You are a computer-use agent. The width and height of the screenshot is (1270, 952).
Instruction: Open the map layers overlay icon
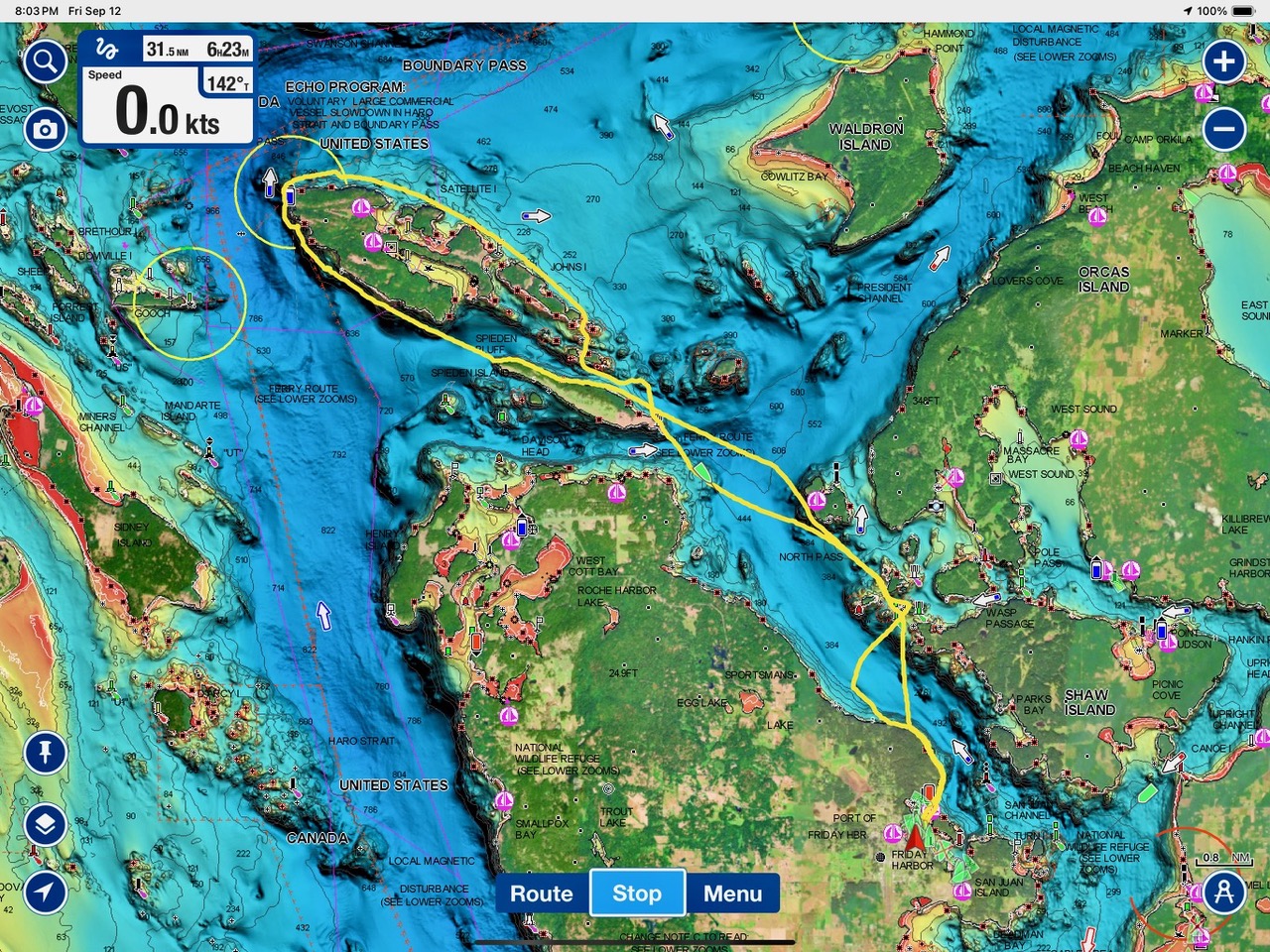[x=45, y=824]
